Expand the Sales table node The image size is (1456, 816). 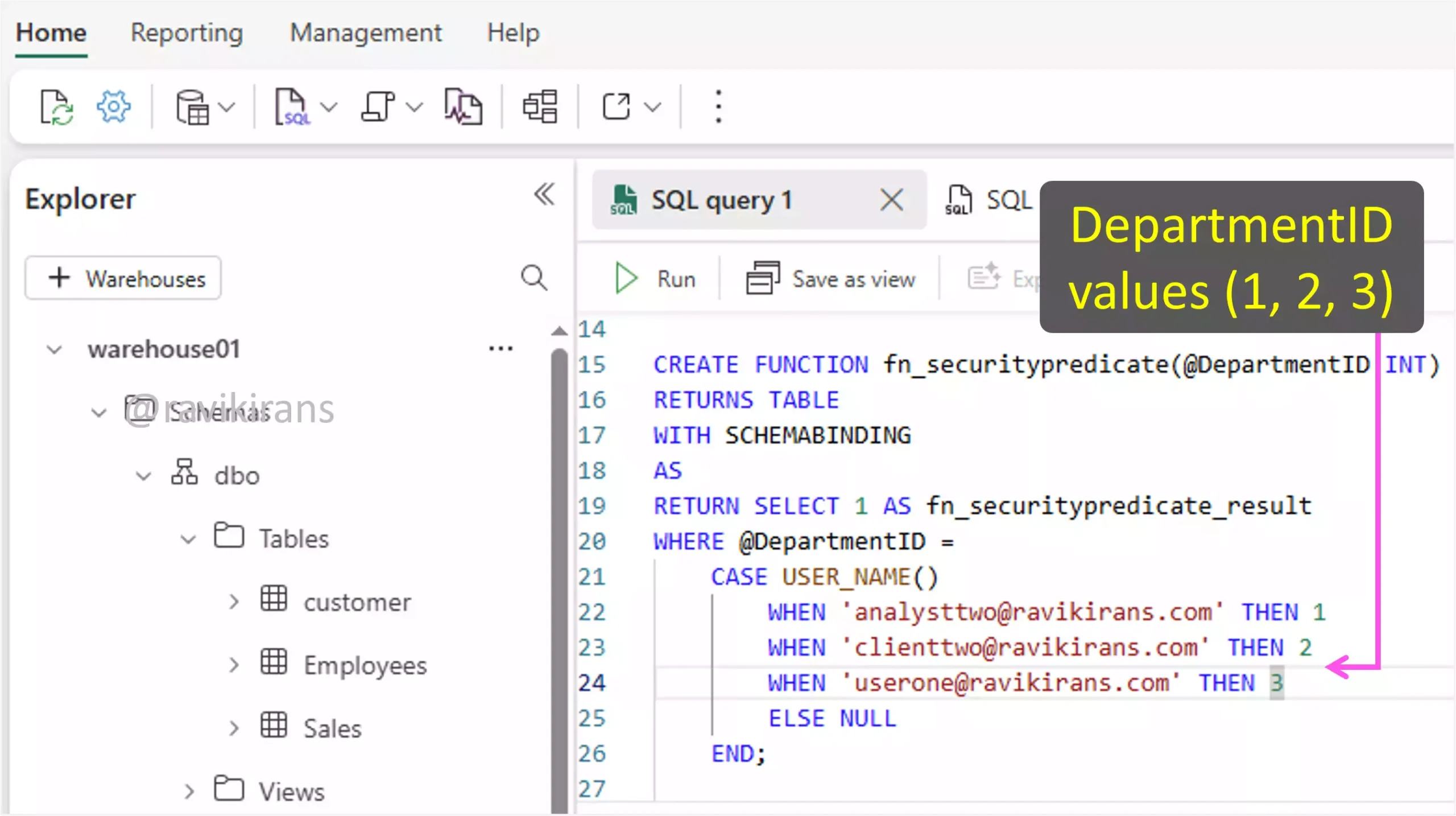point(234,728)
